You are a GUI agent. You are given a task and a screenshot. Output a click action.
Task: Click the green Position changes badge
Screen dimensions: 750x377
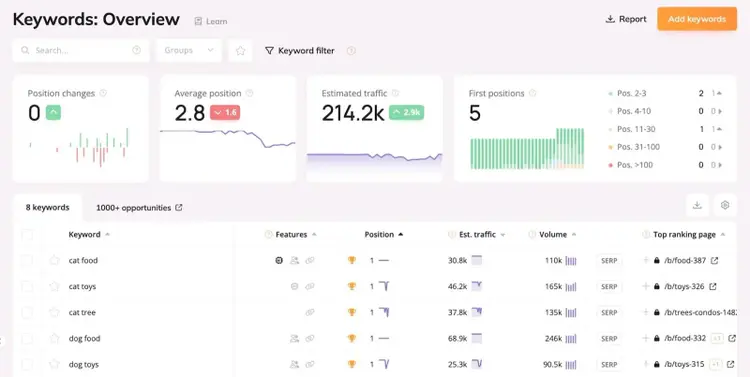[x=53, y=113]
